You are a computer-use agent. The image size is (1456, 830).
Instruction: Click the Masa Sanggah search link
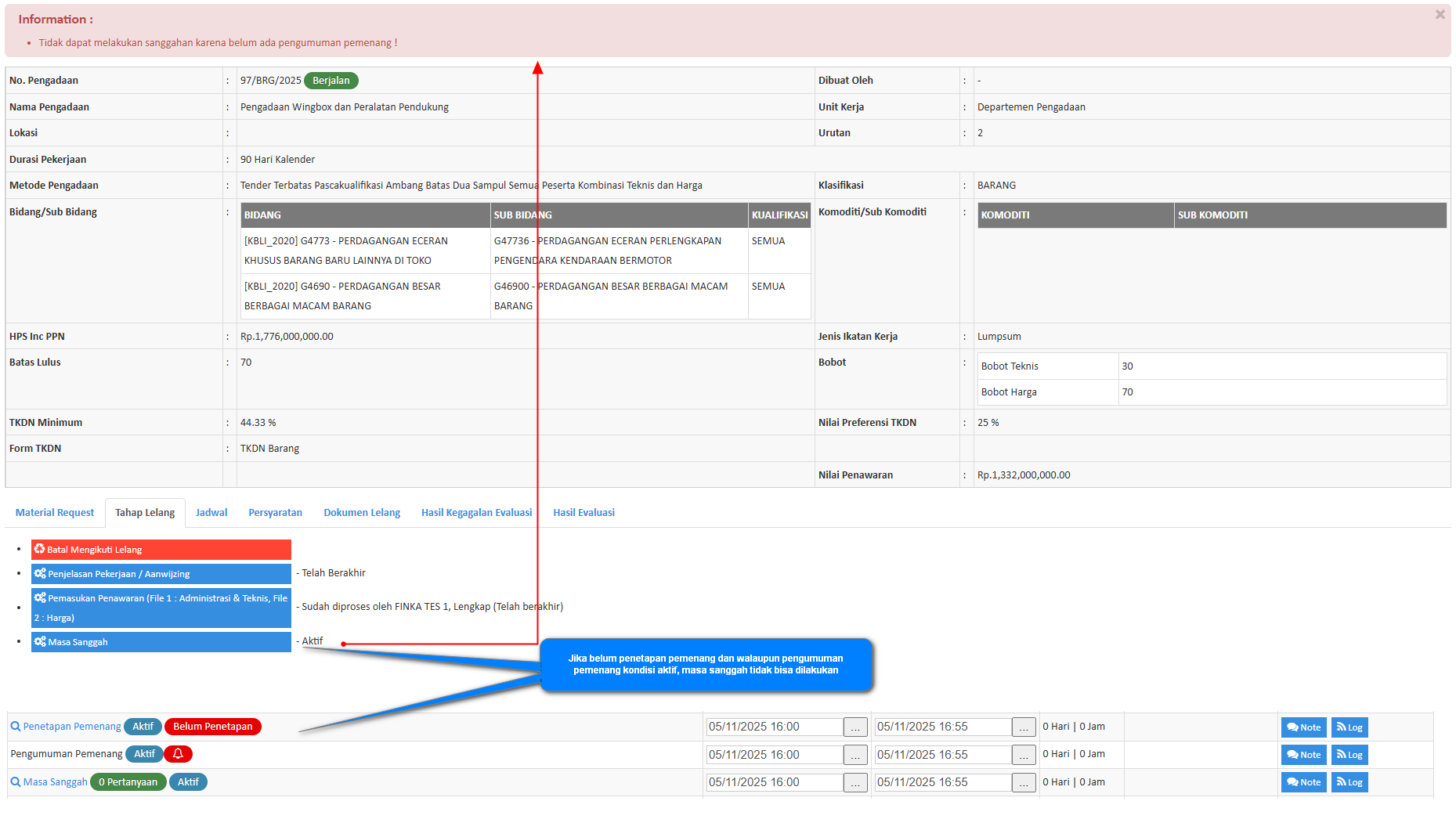pos(55,782)
